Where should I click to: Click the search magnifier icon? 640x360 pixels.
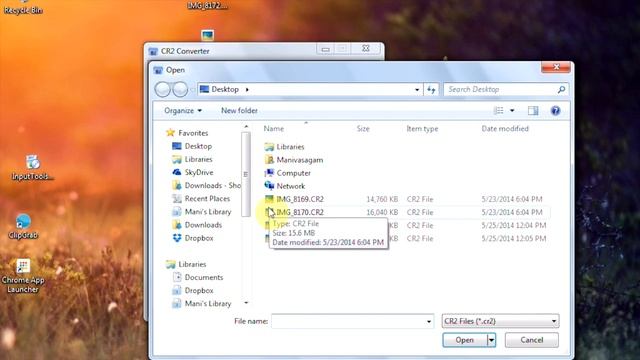click(561, 89)
